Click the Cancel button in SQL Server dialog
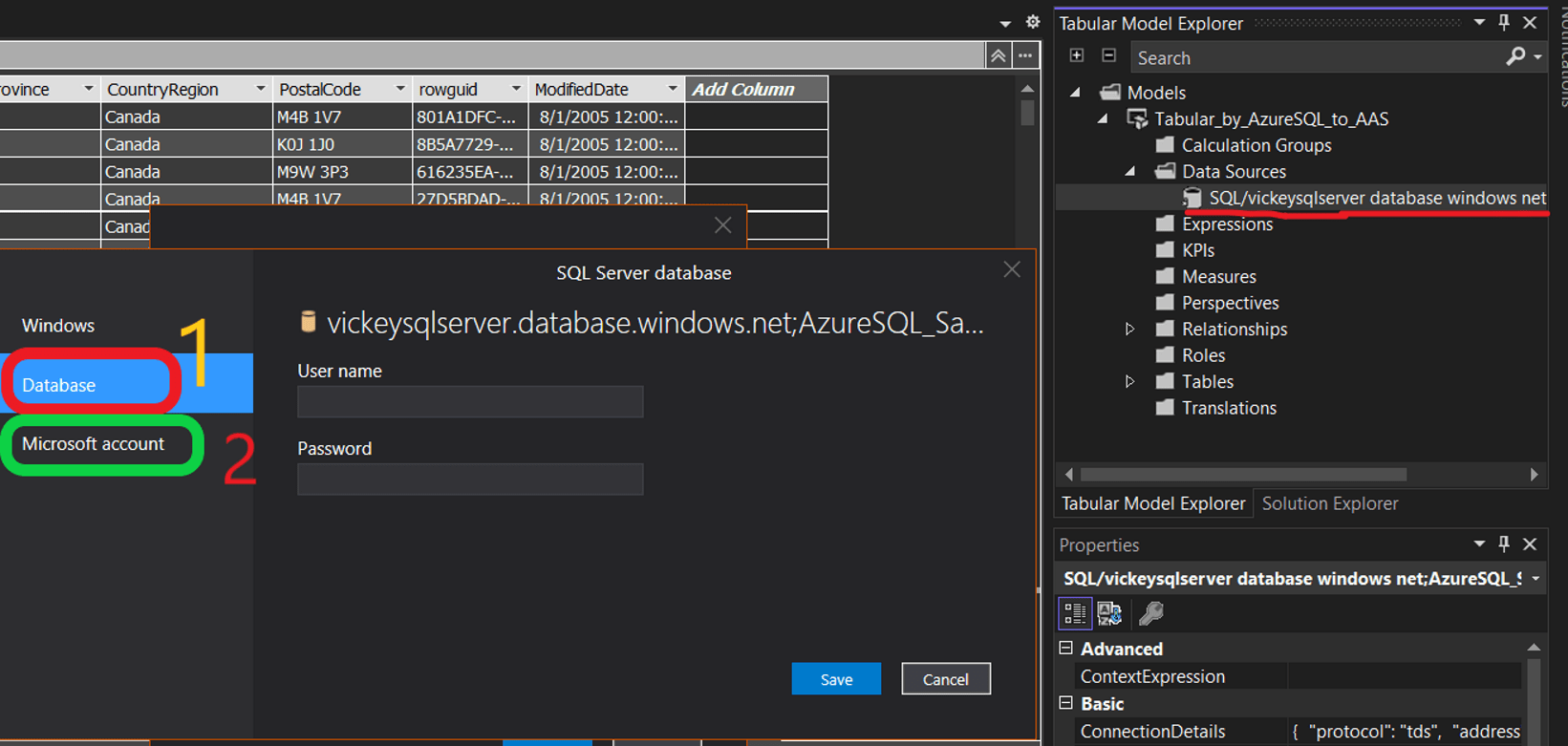 point(945,679)
